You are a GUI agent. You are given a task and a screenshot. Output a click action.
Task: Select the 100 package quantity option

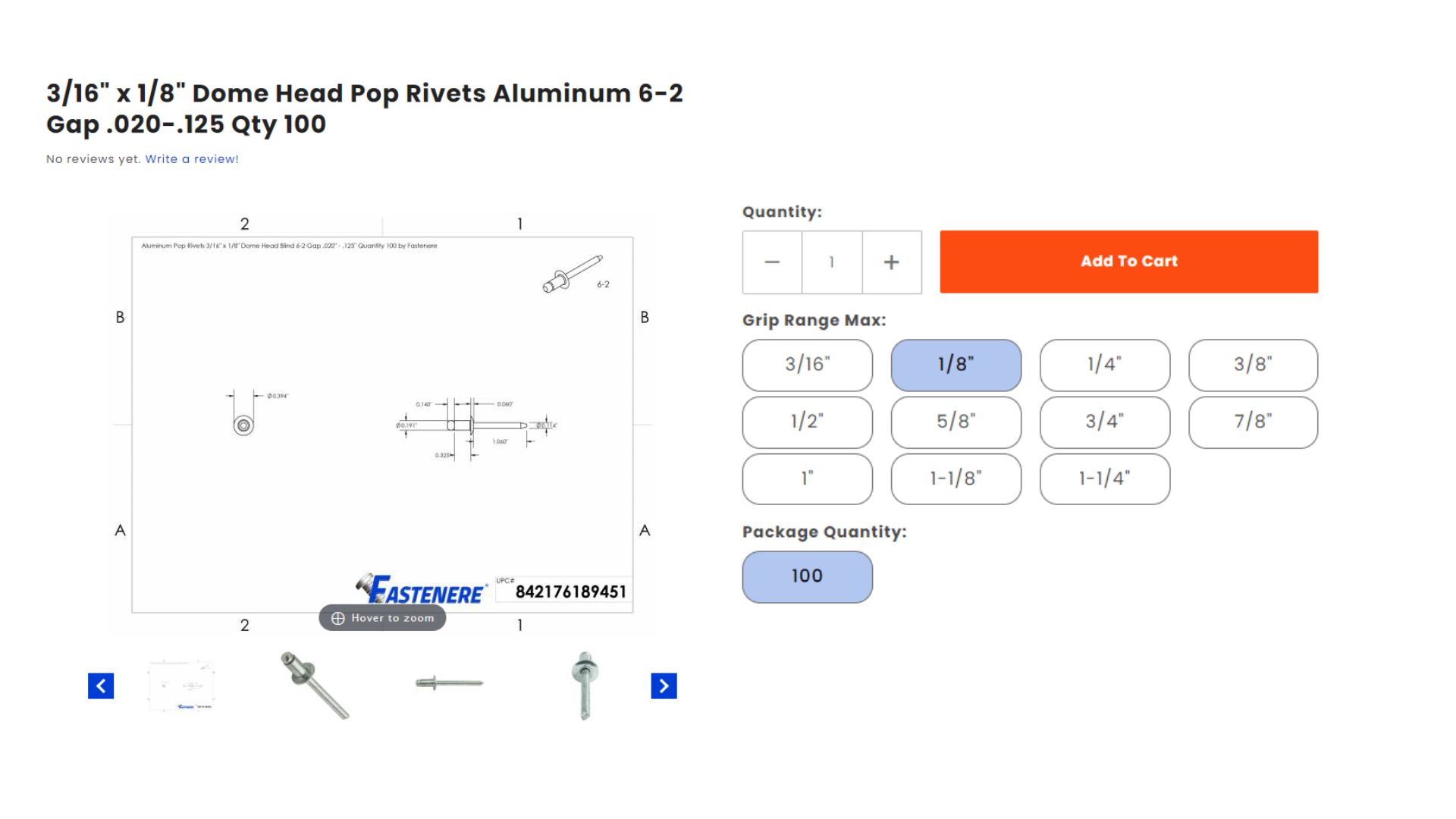[807, 576]
